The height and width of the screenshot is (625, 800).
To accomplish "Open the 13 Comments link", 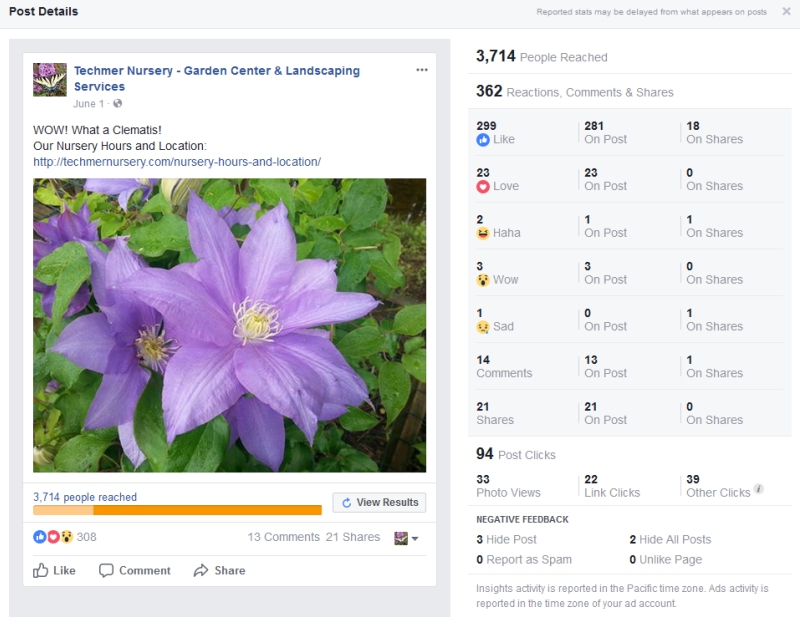I will pos(284,537).
